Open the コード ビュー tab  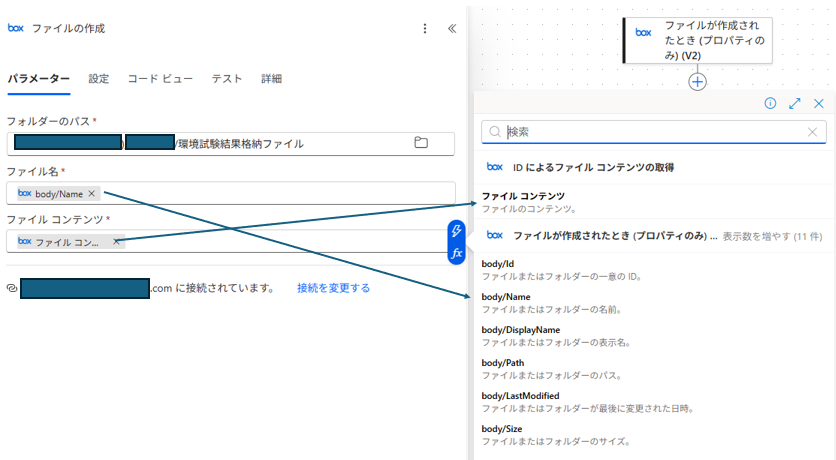160,79
